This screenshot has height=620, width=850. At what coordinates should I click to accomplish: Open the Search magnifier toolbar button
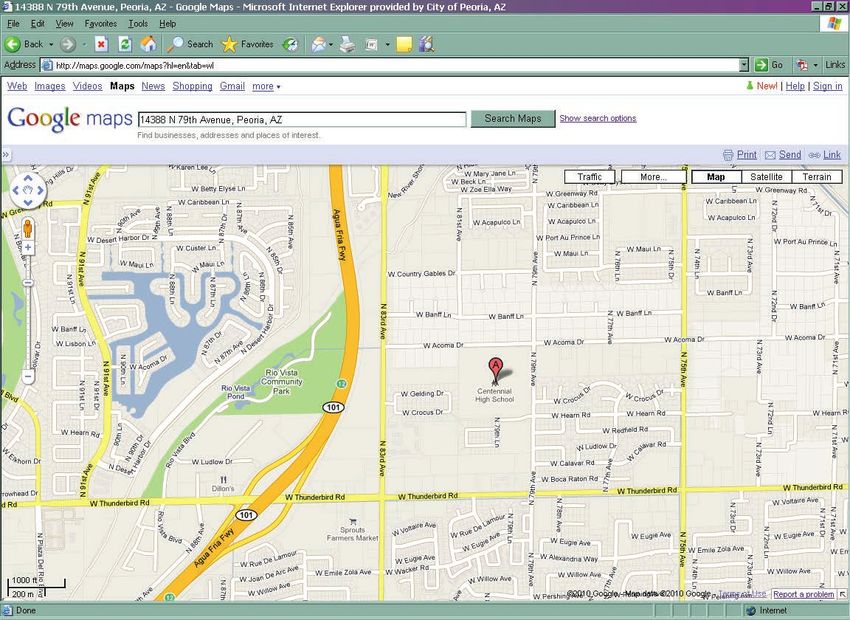click(x=190, y=44)
